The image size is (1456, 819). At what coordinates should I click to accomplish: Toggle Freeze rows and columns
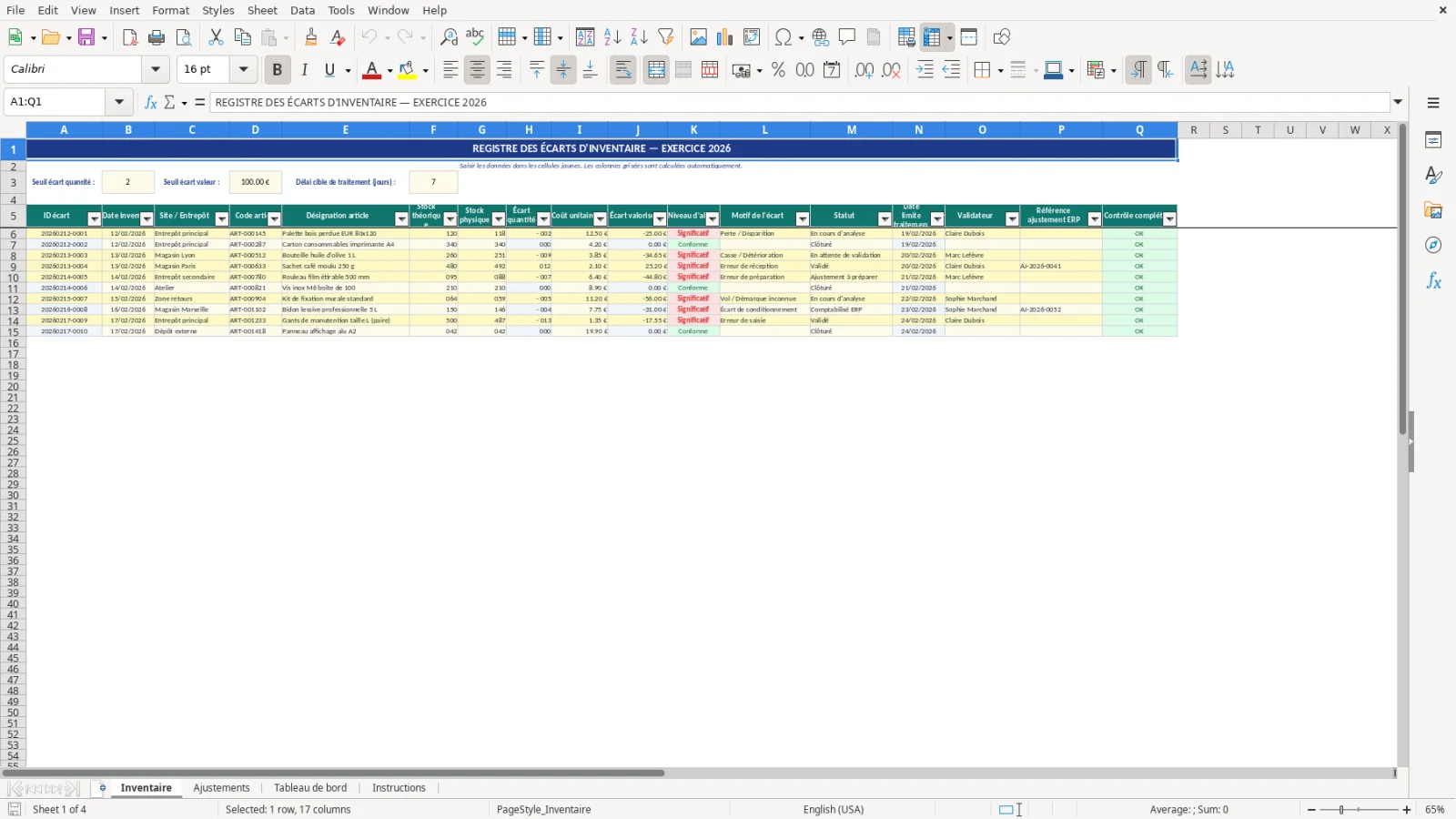(931, 37)
